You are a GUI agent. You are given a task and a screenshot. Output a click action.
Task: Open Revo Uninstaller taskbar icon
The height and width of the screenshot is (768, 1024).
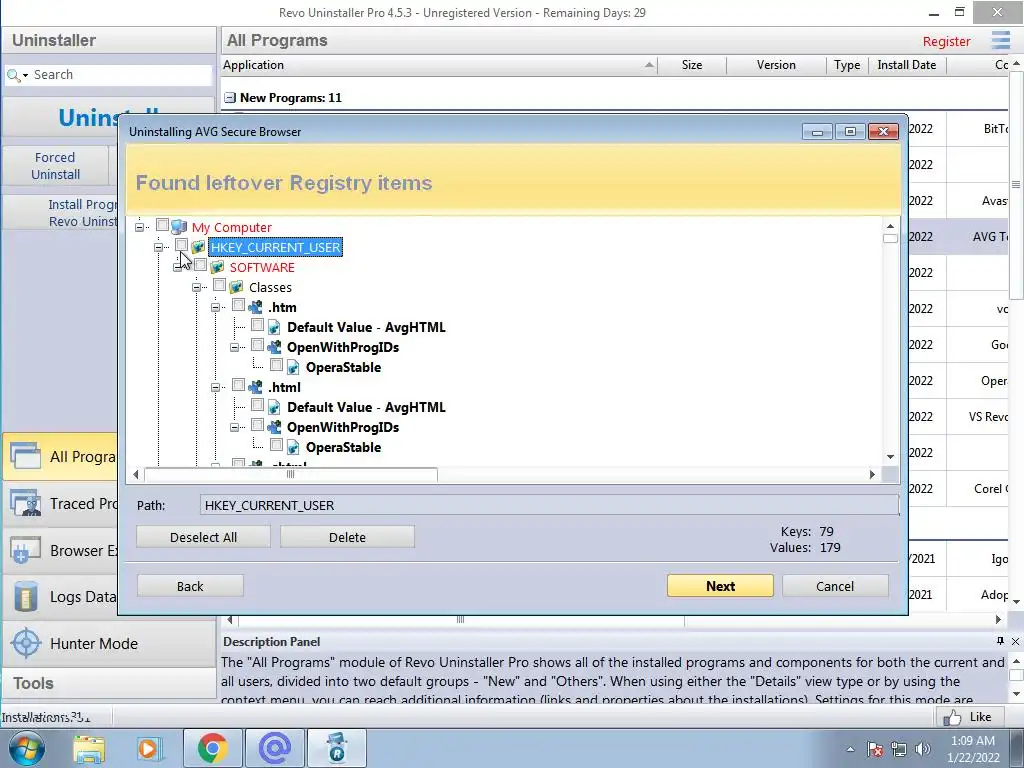coord(336,748)
